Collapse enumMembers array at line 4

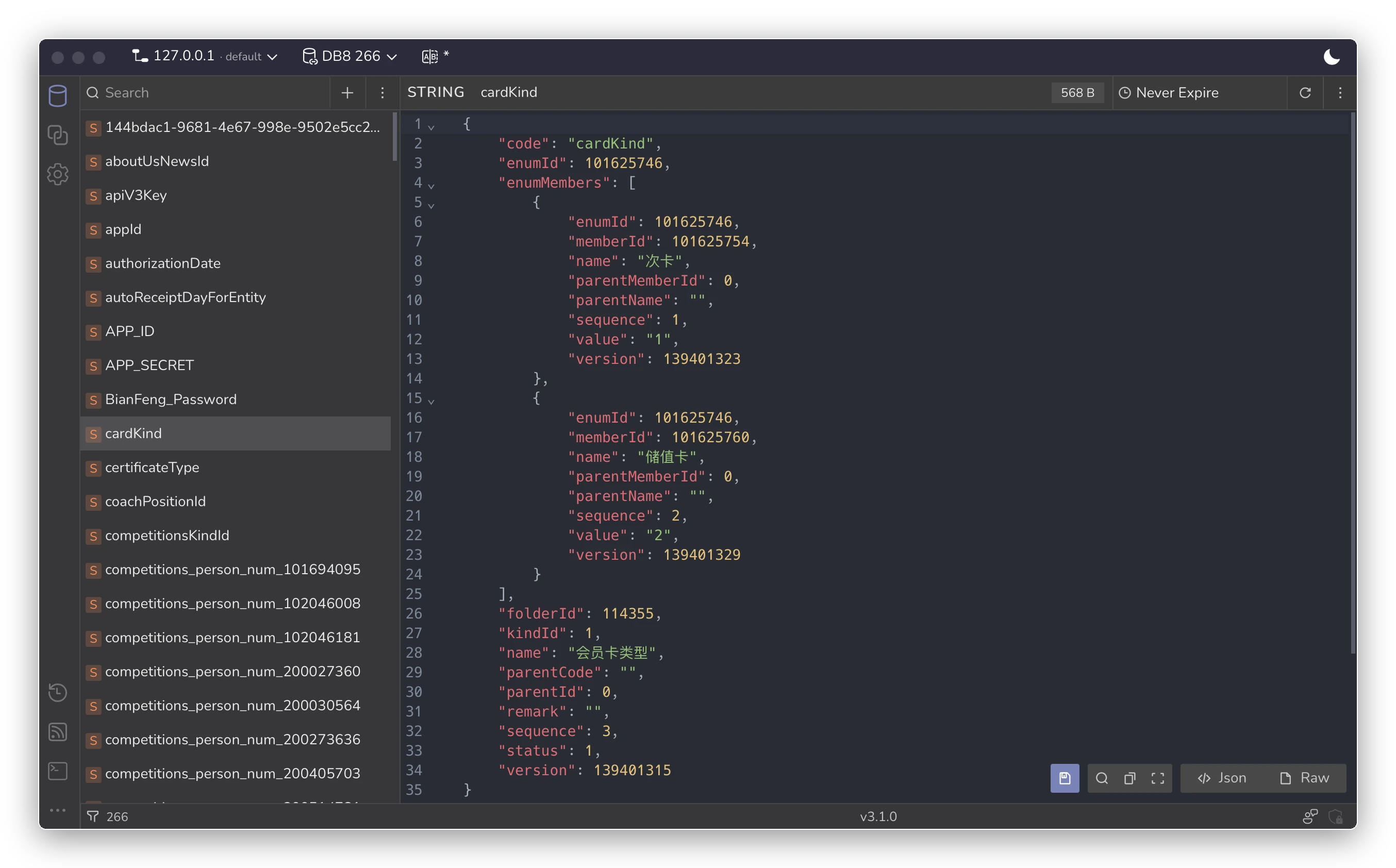pos(431,186)
